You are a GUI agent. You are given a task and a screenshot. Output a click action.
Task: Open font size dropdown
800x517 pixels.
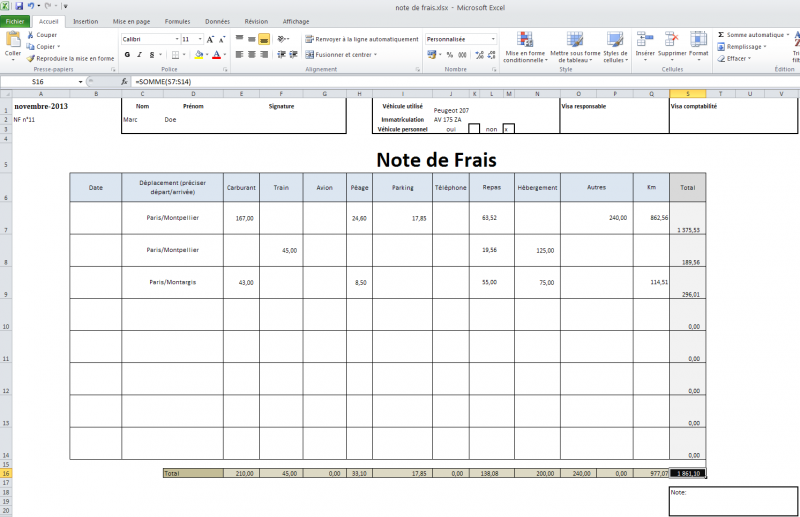pyautogui.click(x=200, y=39)
